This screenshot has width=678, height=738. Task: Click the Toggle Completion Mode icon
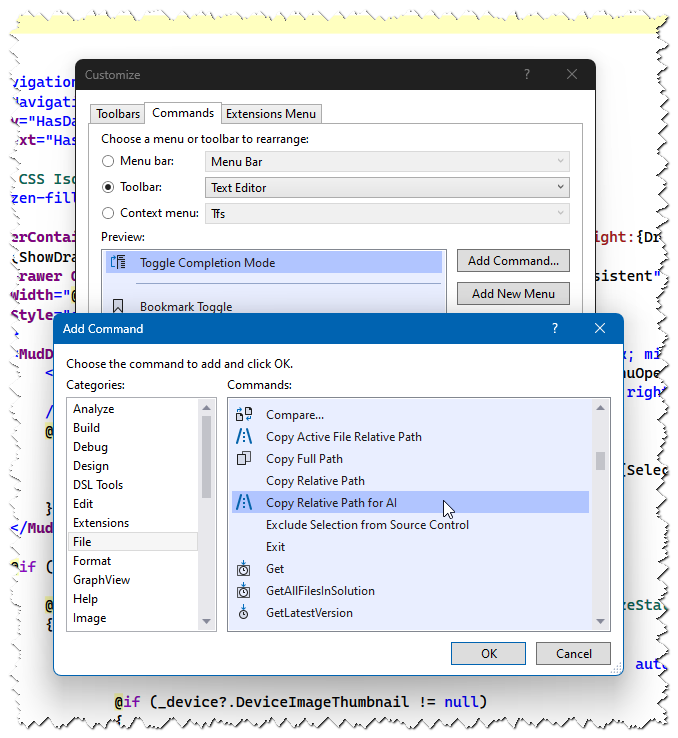118,263
